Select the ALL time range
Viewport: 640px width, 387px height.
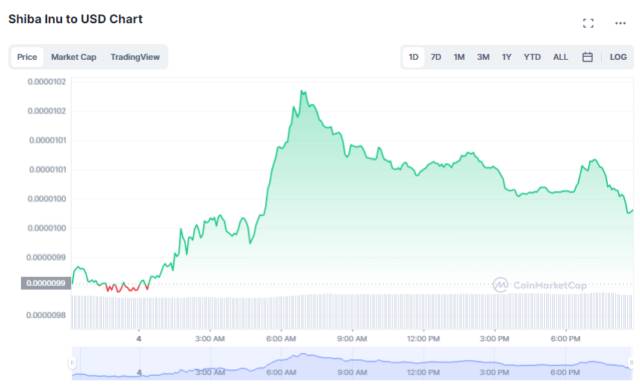point(560,57)
